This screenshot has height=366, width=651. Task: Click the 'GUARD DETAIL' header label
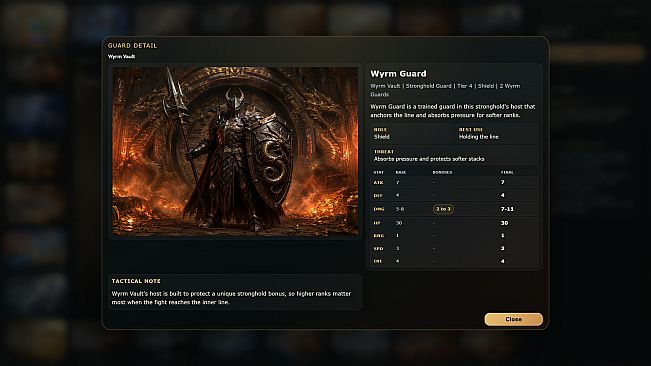[x=132, y=45]
